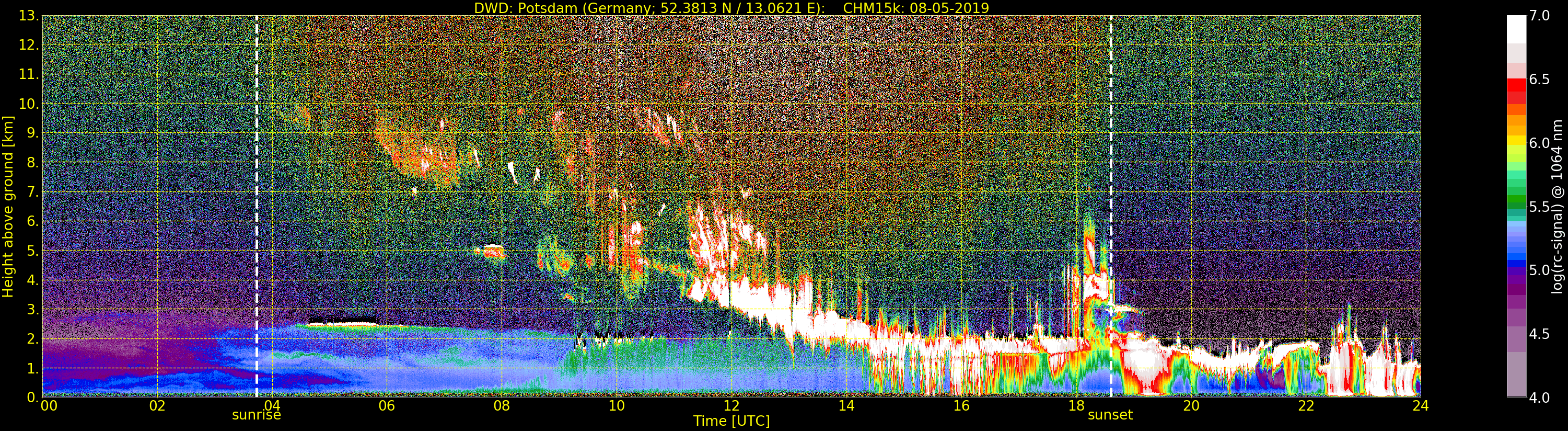Click the '9.' height axis tick label
Screen dimensions: 1568x431
pyautogui.click(x=33, y=133)
